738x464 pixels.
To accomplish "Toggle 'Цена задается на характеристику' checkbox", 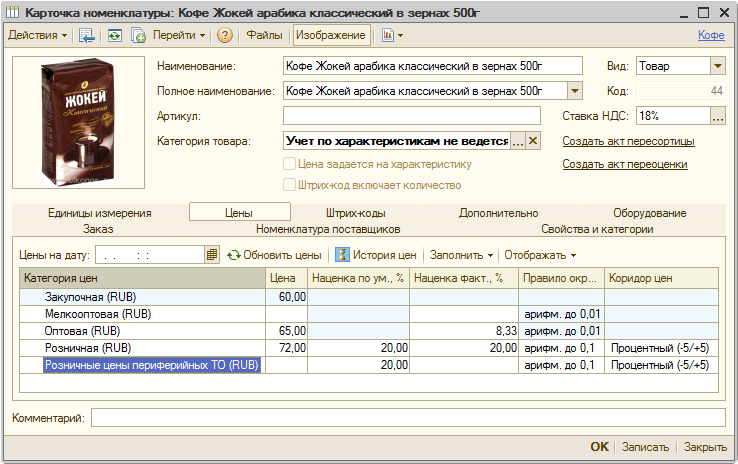I will pyautogui.click(x=289, y=164).
